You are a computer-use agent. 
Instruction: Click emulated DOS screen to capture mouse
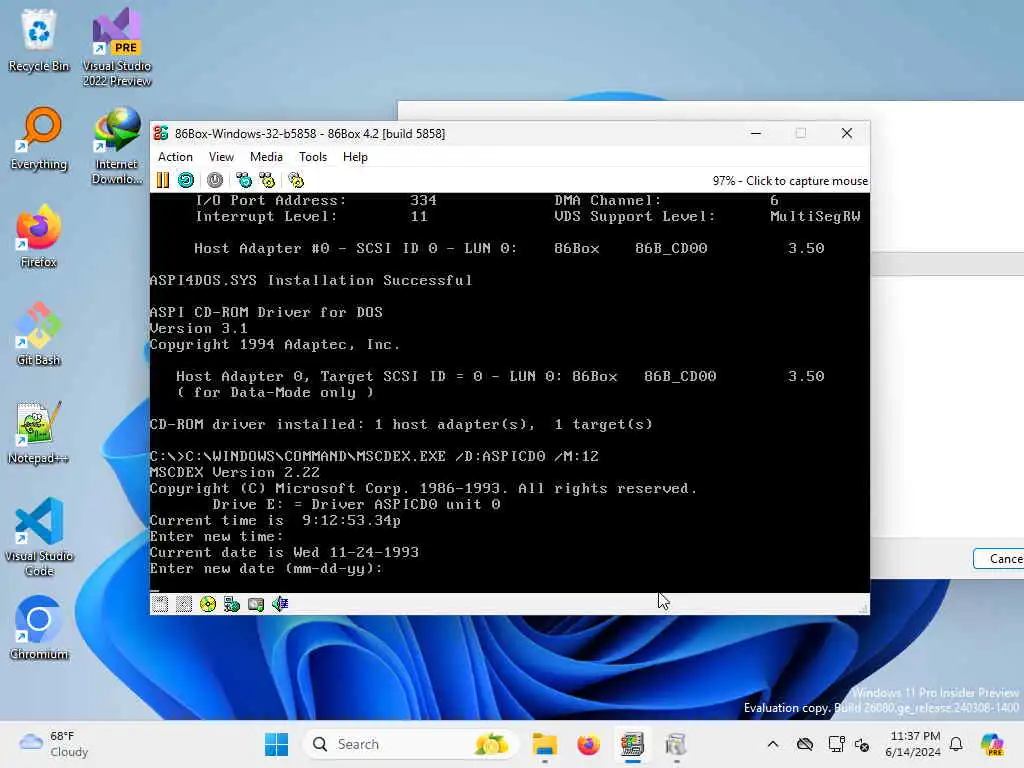(x=509, y=392)
